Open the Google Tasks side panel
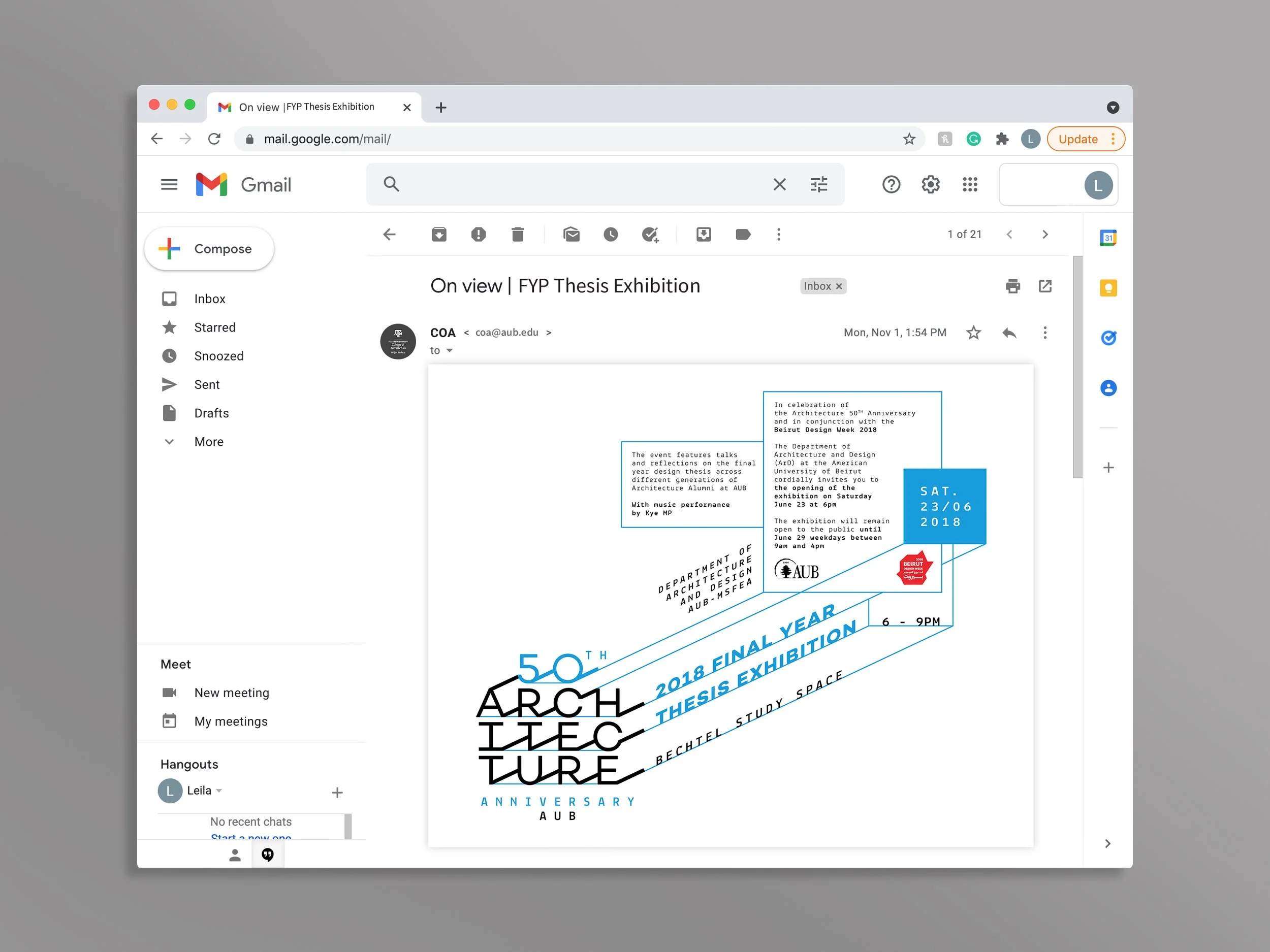The width and height of the screenshot is (1270, 952). tap(1108, 338)
